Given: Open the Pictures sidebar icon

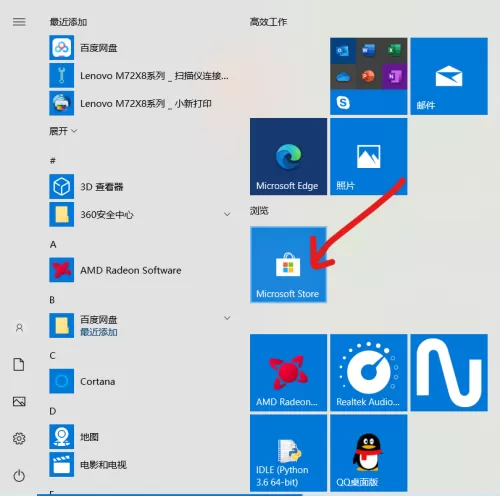Looking at the screenshot, I should [x=19, y=401].
